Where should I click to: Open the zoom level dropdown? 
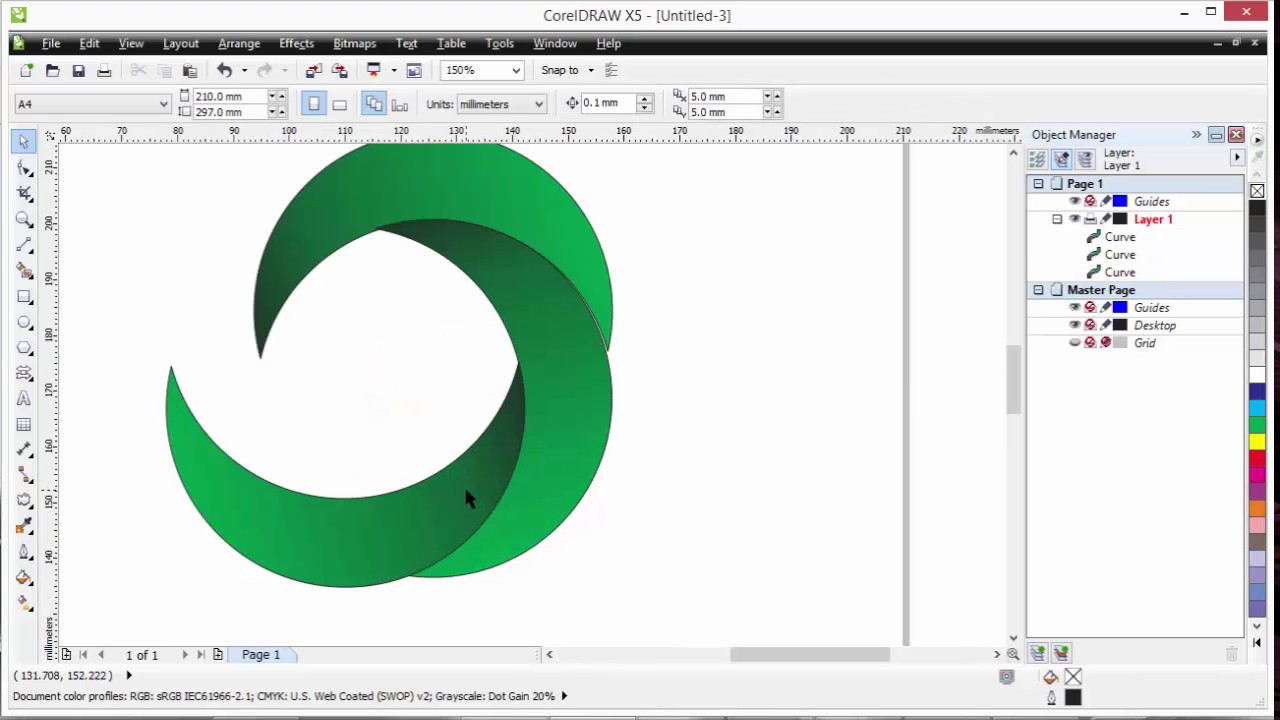tap(516, 70)
